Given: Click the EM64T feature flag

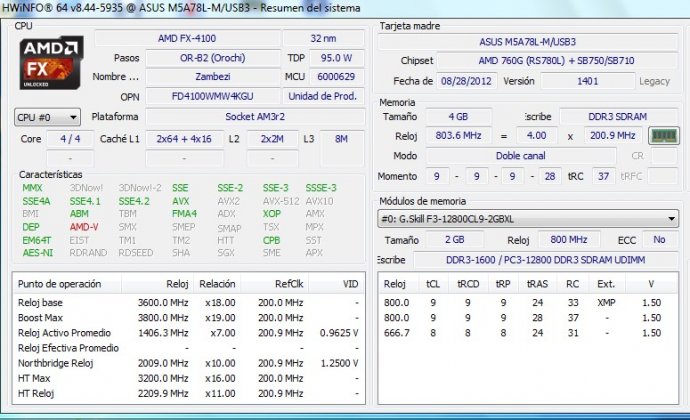Looking at the screenshot, I should 37,241.
